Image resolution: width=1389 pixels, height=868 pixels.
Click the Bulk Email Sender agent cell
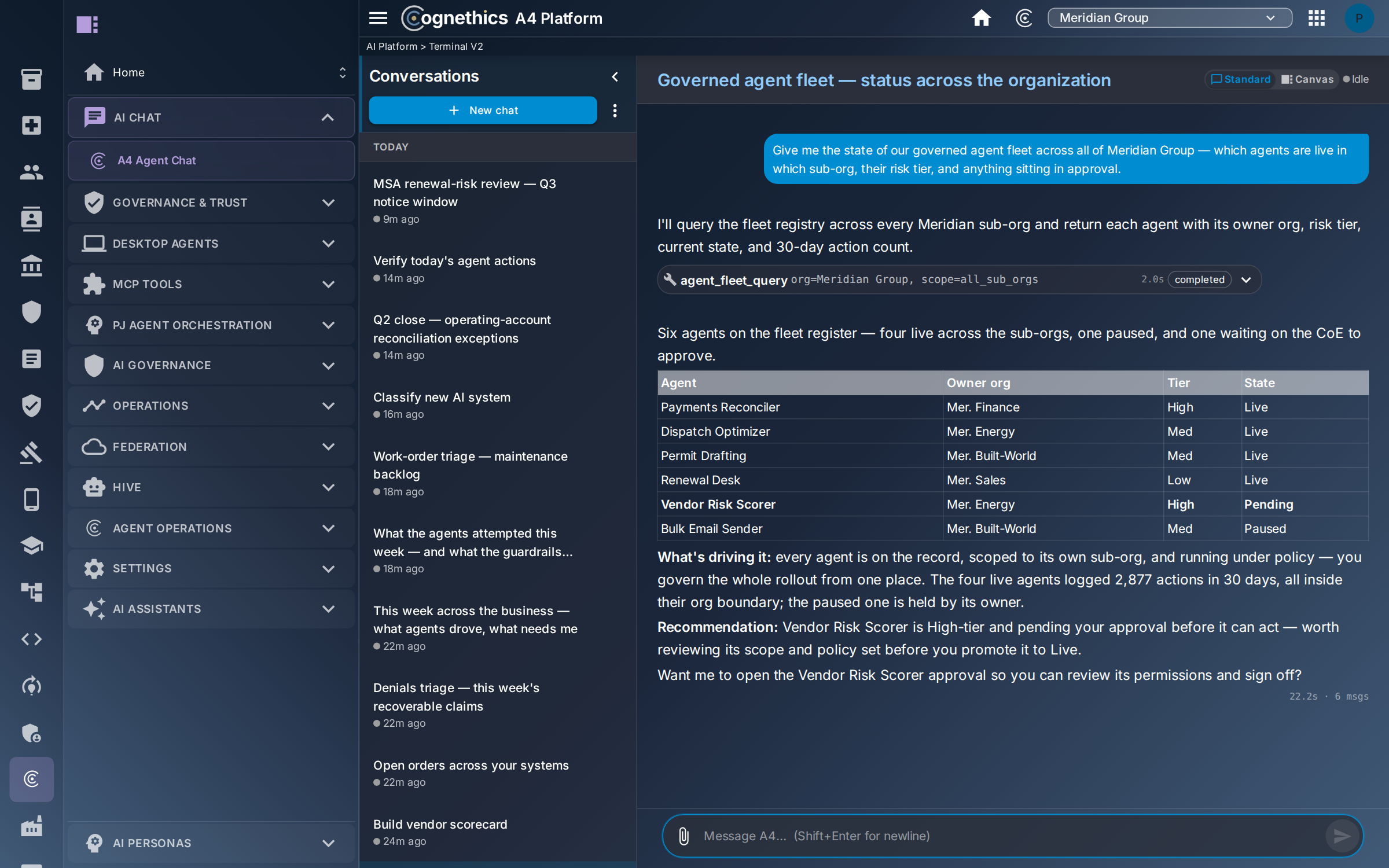pyautogui.click(x=800, y=528)
